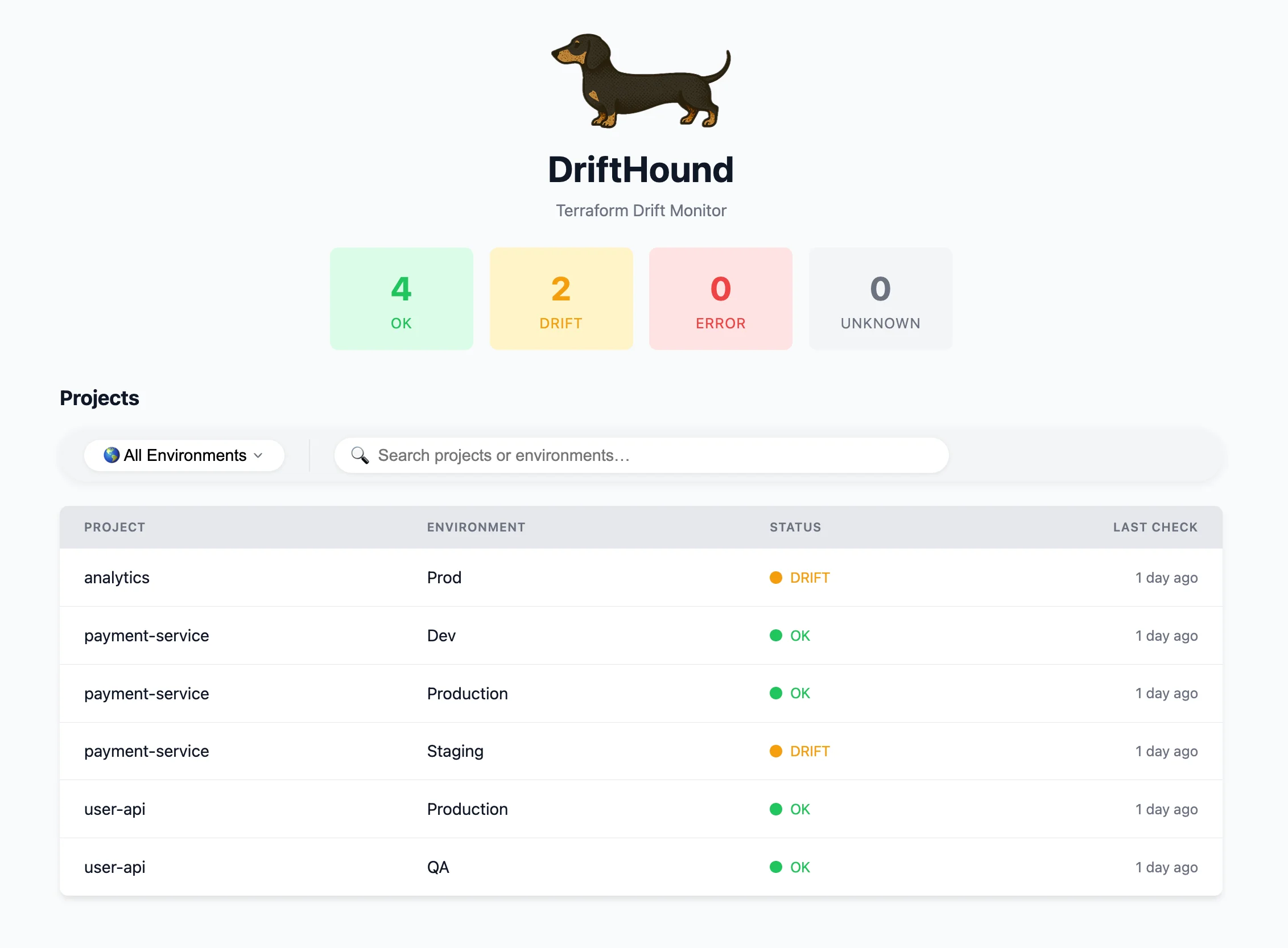This screenshot has height=948, width=1288.
Task: Select the green OK summary card
Action: coord(401,298)
